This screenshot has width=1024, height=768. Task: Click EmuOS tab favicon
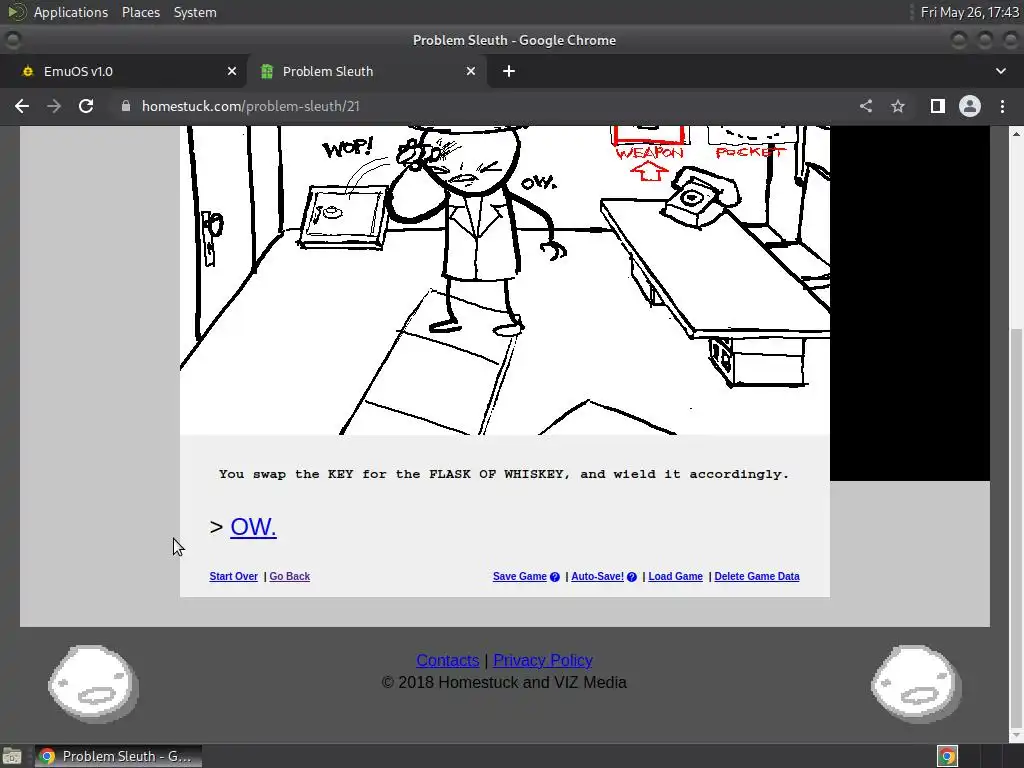coord(27,71)
